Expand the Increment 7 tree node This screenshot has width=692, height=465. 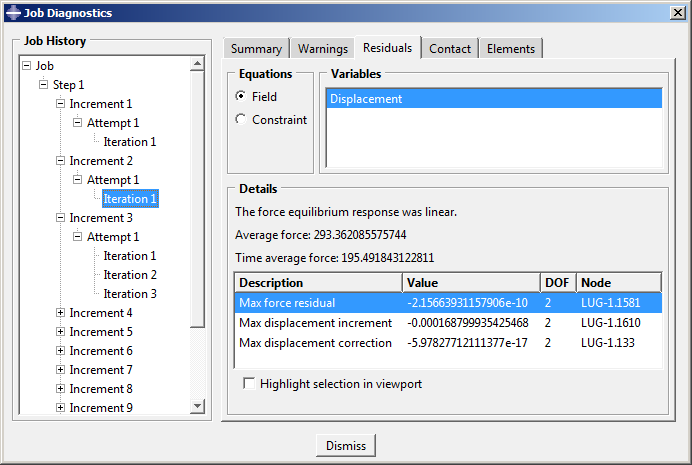click(60, 370)
